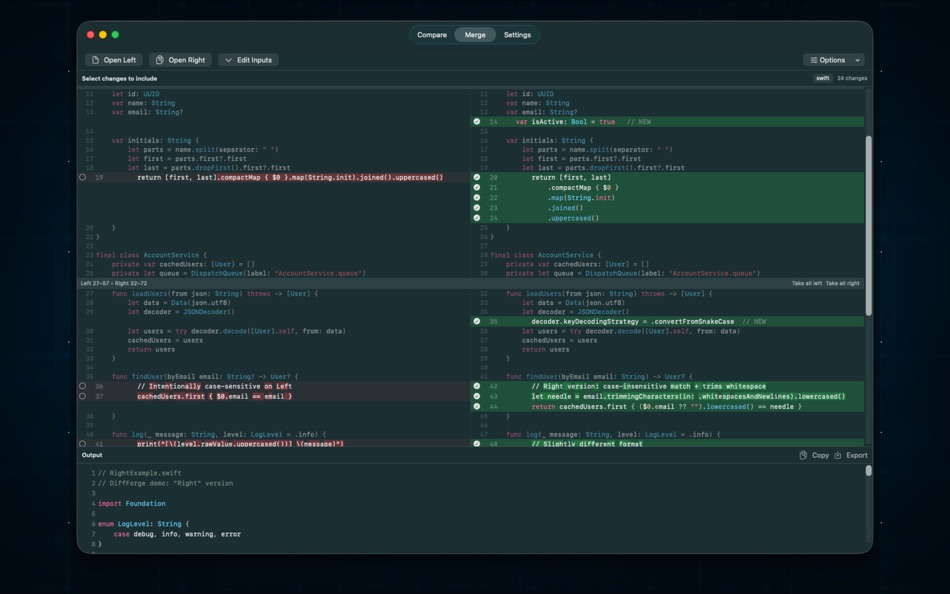Viewport: 950px width, 594px height.
Task: Toggle left line 19 compactMap change
Action: [x=82, y=178]
